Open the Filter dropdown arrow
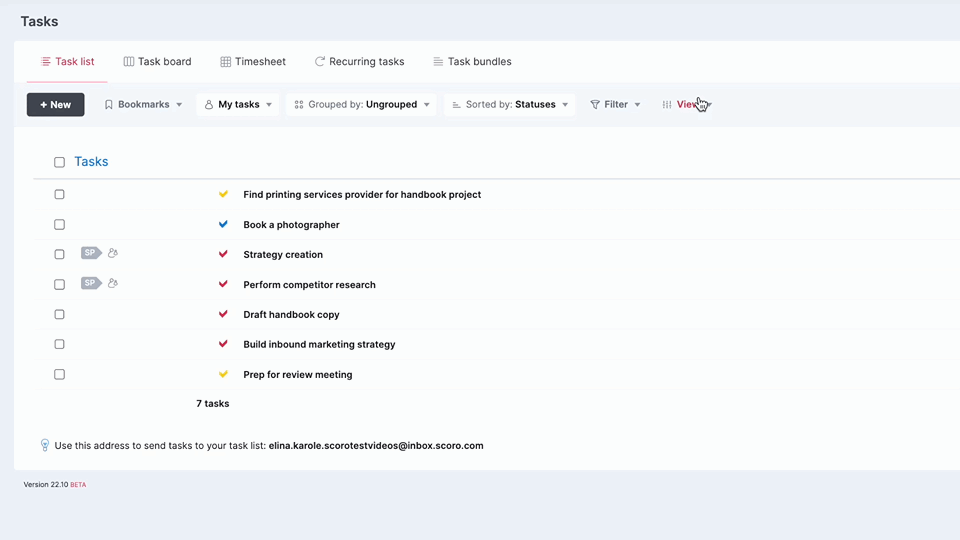The height and width of the screenshot is (540, 960). click(637, 105)
